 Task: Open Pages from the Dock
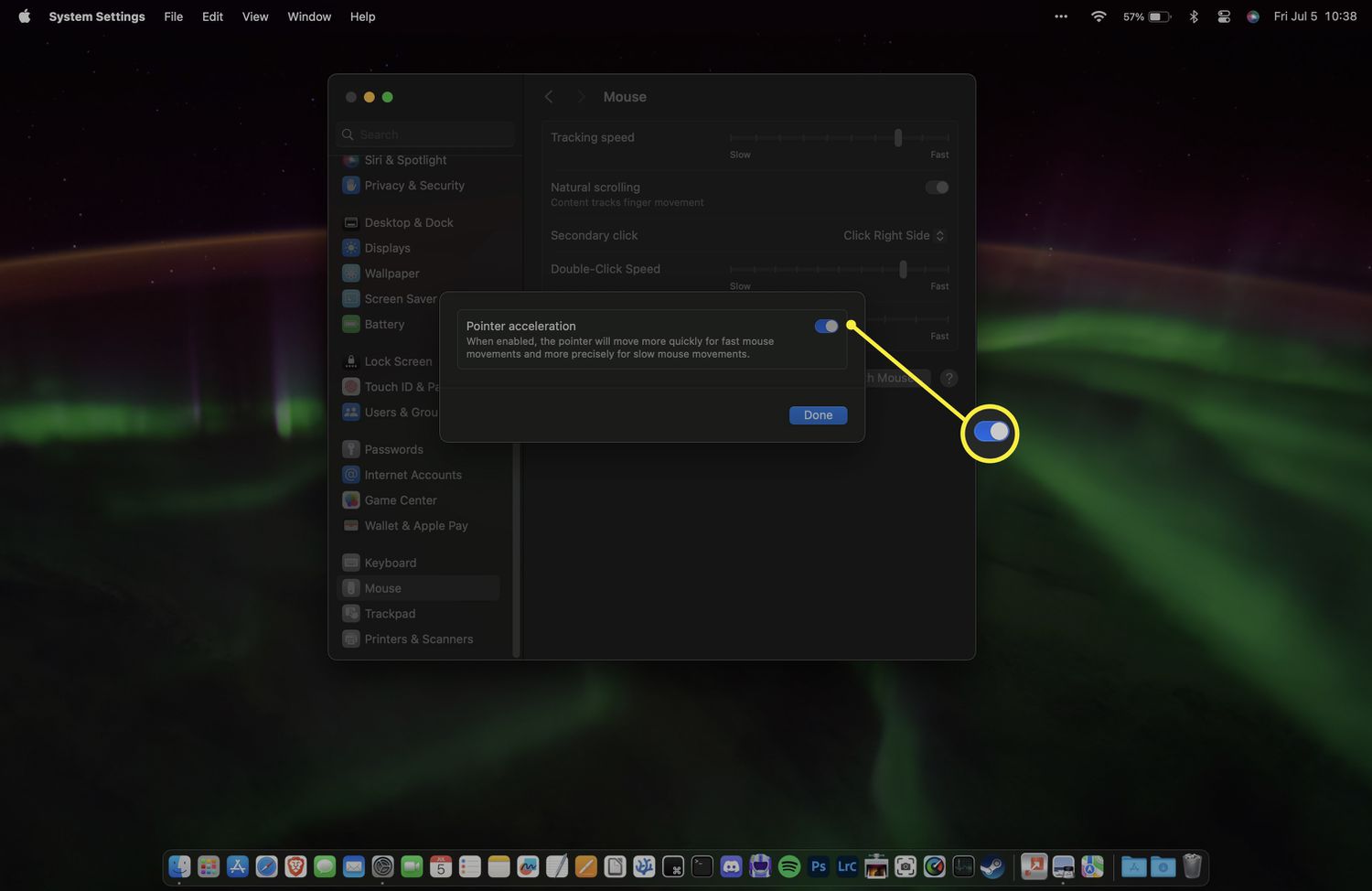[586, 866]
